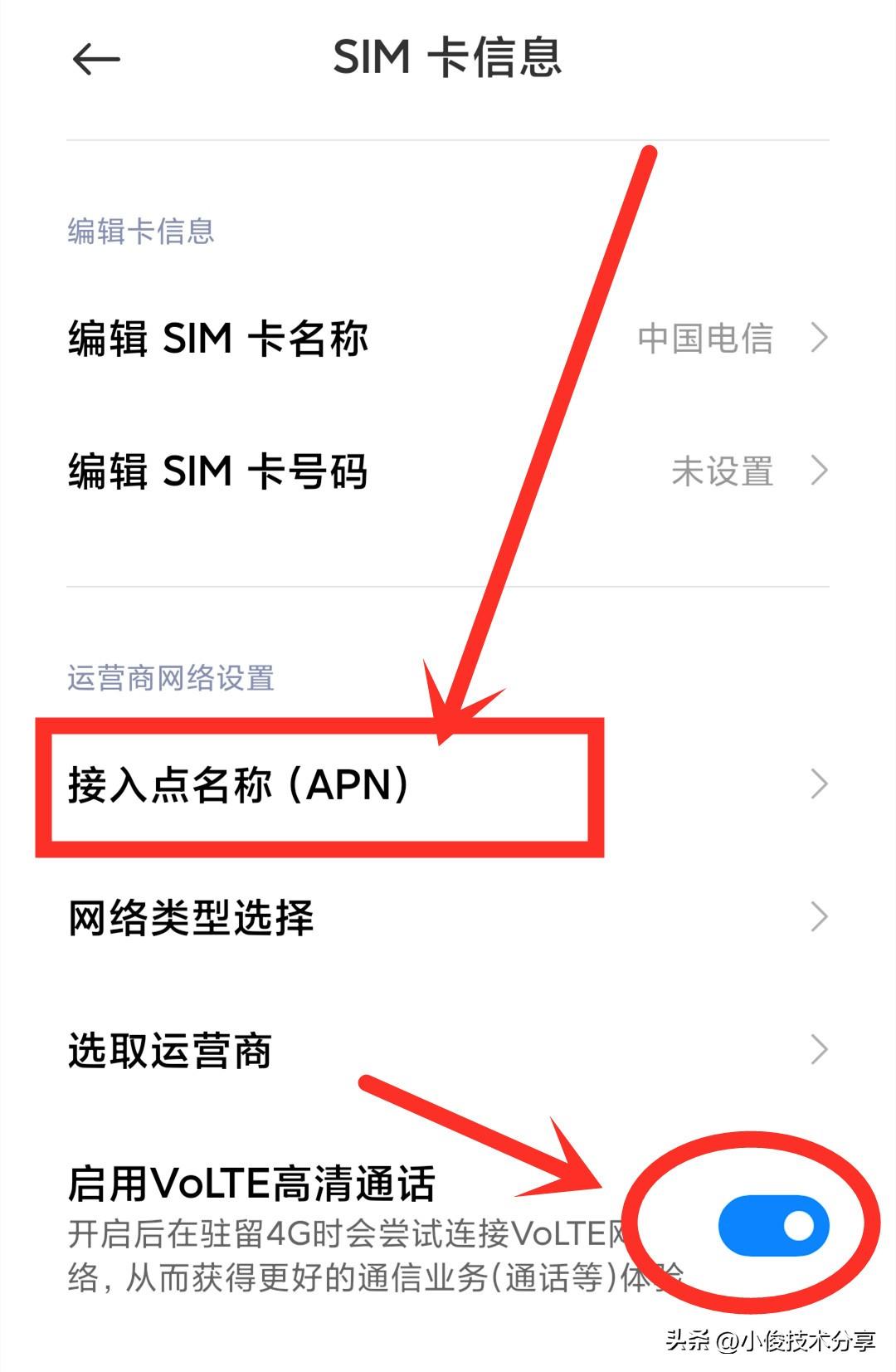Tap chevron on 网络类型选择 row
Image resolution: width=896 pixels, height=1372 pixels.
(819, 917)
